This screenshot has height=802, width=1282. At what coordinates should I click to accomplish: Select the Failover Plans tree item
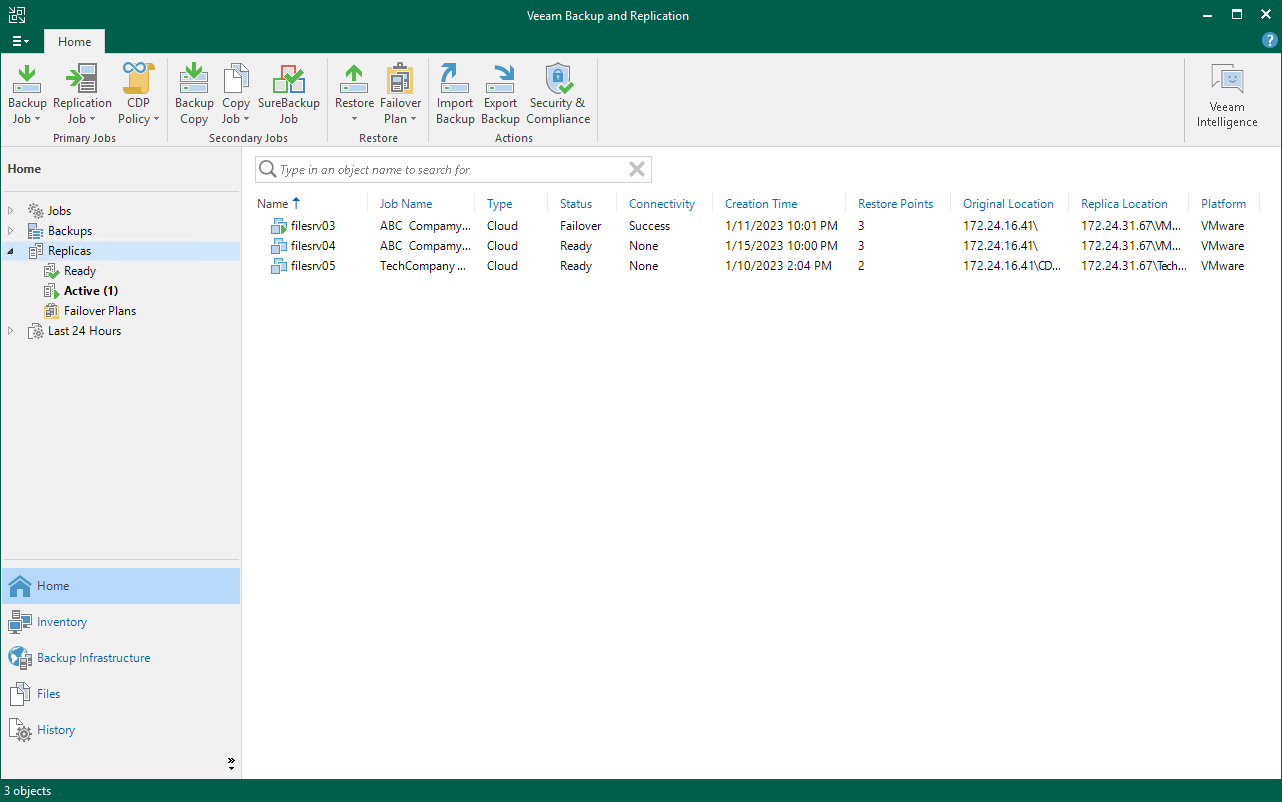[x=100, y=311]
